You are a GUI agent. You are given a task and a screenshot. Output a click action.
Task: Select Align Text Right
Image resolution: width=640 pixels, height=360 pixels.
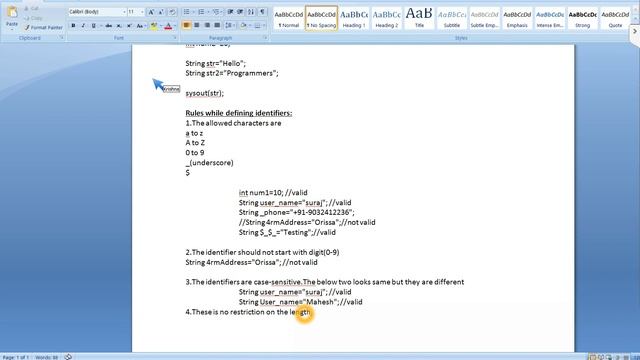click(207, 26)
